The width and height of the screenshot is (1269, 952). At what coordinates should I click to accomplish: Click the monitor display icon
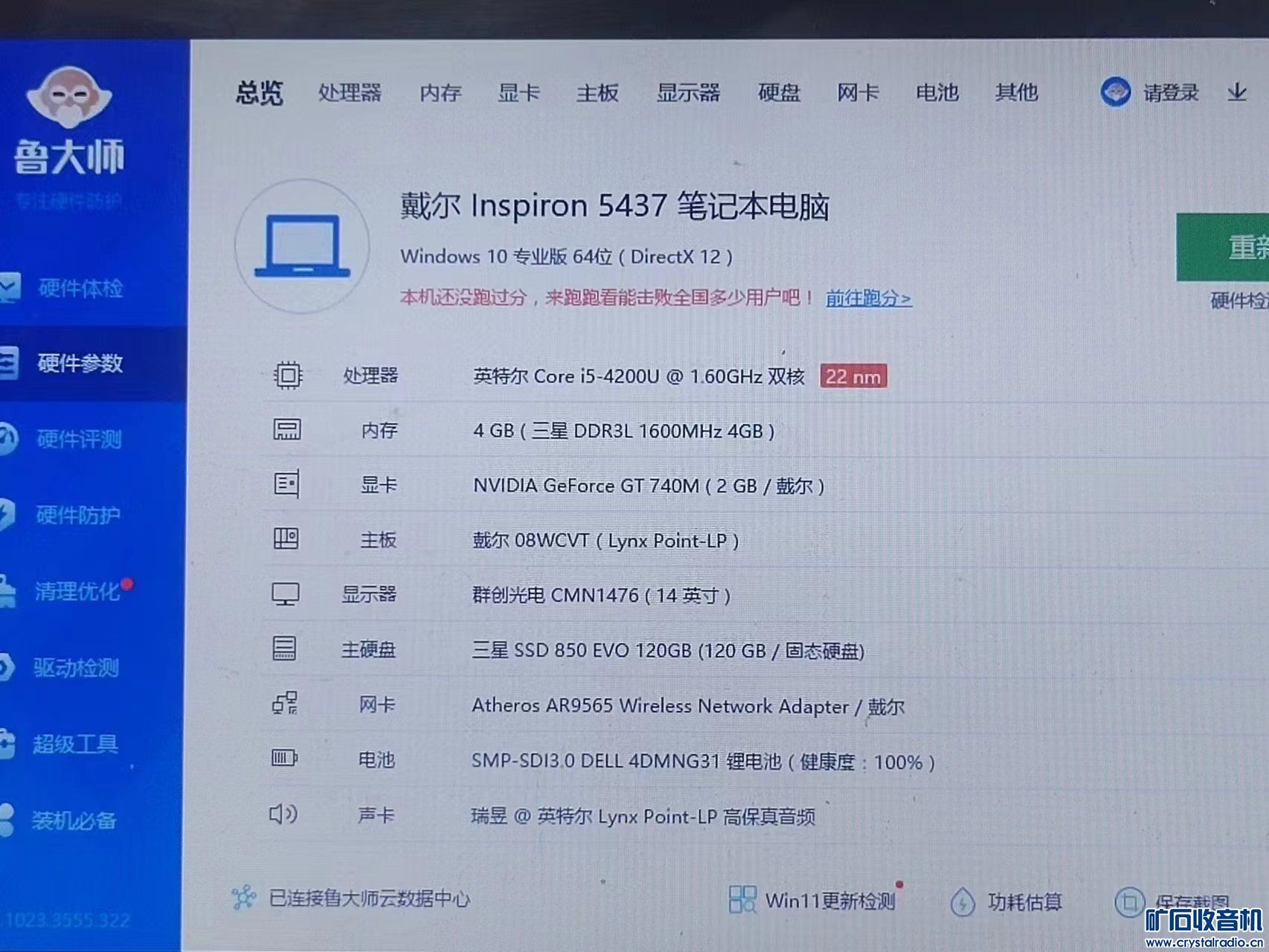(286, 594)
